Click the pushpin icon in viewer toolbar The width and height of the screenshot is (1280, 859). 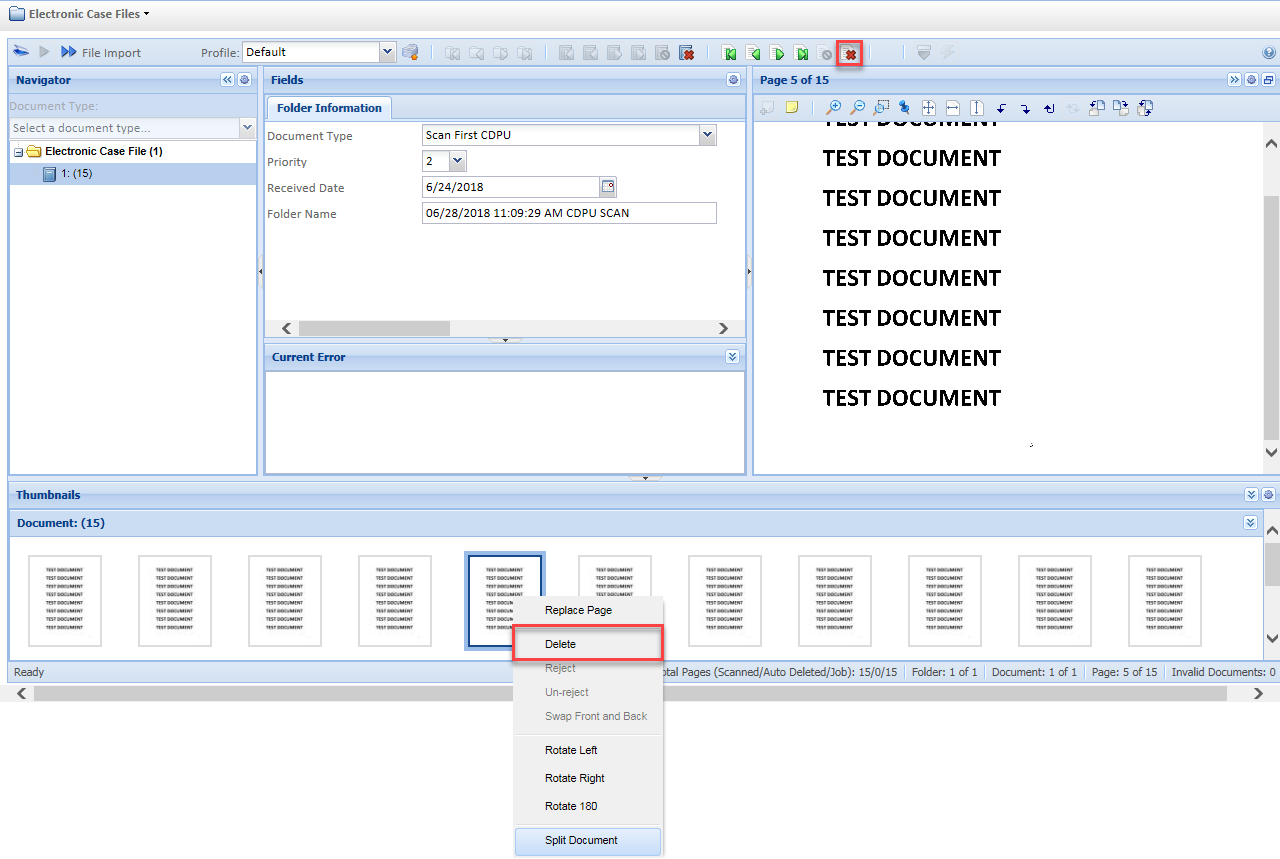pos(904,108)
